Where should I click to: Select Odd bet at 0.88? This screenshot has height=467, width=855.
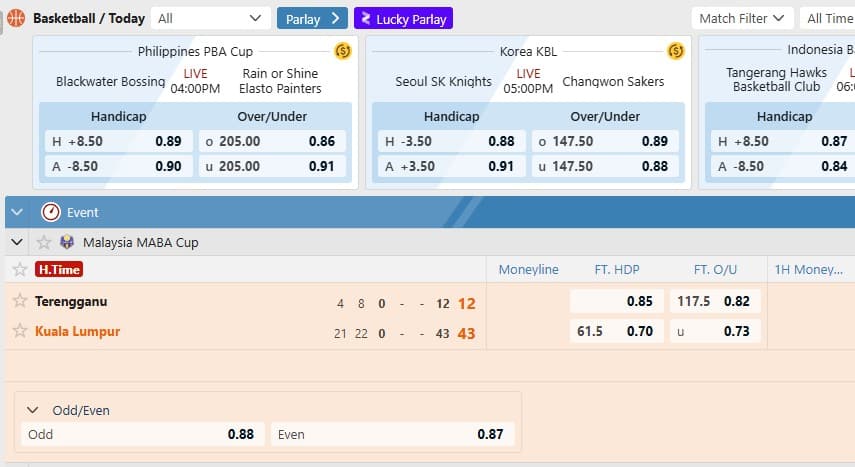pyautogui.click(x=142, y=434)
